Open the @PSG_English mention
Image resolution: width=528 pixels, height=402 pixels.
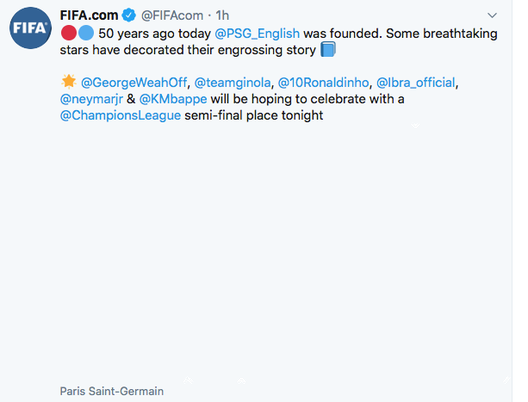[x=257, y=34]
